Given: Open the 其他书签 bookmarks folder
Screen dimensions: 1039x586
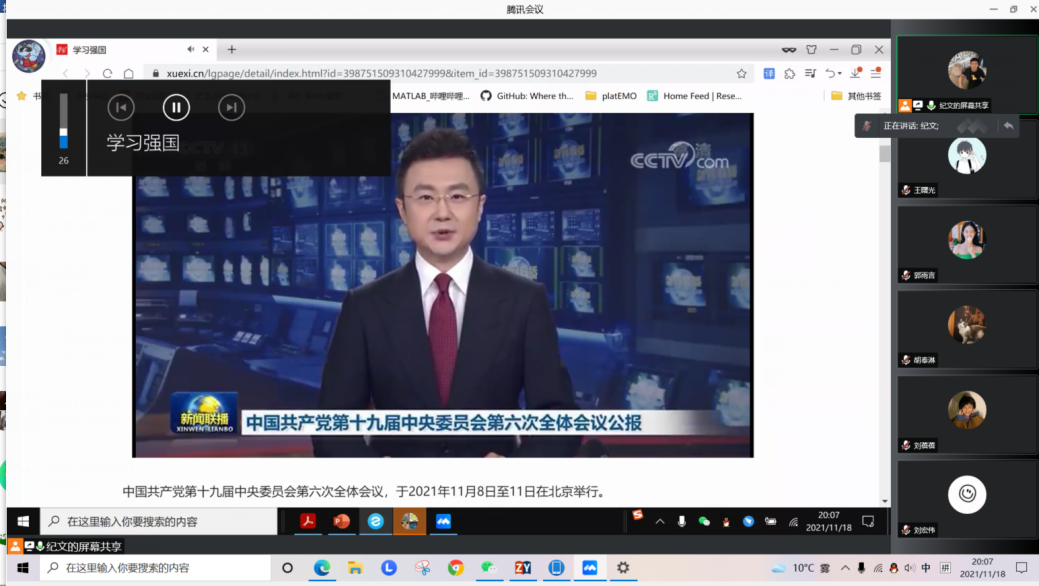Looking at the screenshot, I should click(x=857, y=96).
